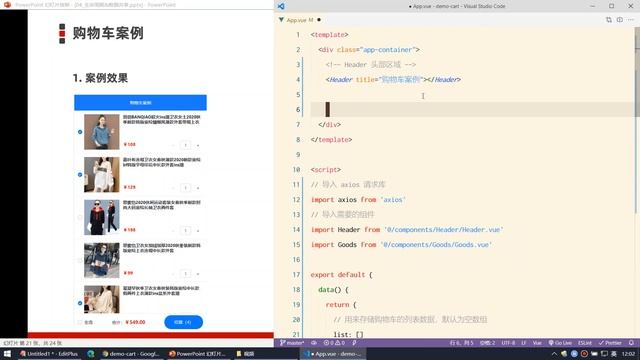The image size is (640, 360).
Task: Click the slide count status text in PowerPoint
Action: pyautogui.click(x=33, y=343)
